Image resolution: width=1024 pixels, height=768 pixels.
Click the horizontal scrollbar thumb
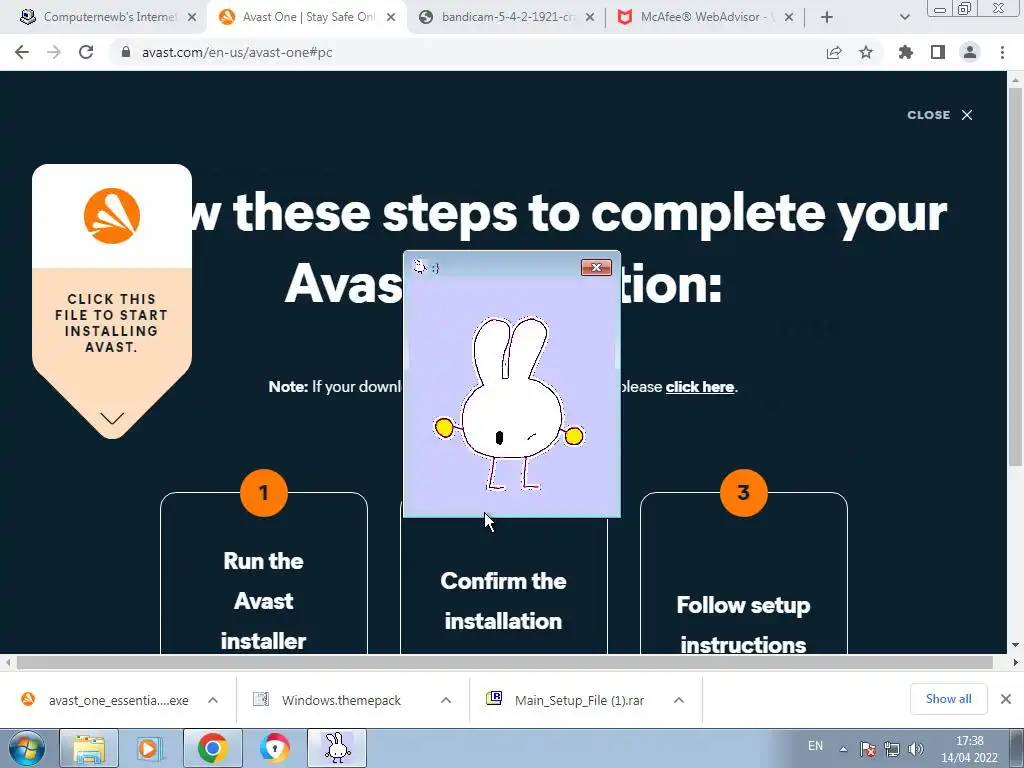pyautogui.click(x=504, y=662)
